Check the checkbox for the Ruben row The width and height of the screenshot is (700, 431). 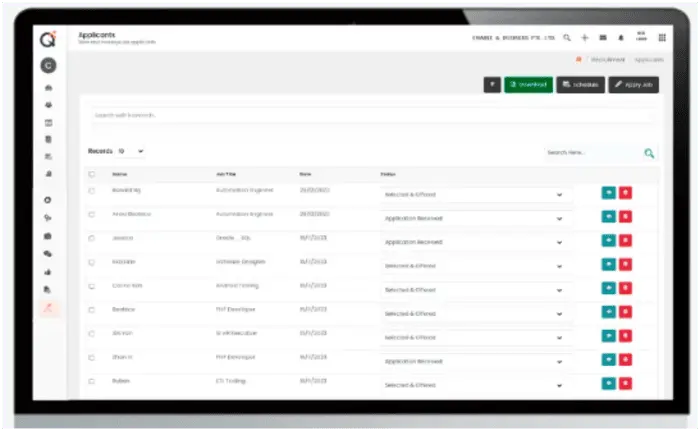pyautogui.click(x=92, y=381)
